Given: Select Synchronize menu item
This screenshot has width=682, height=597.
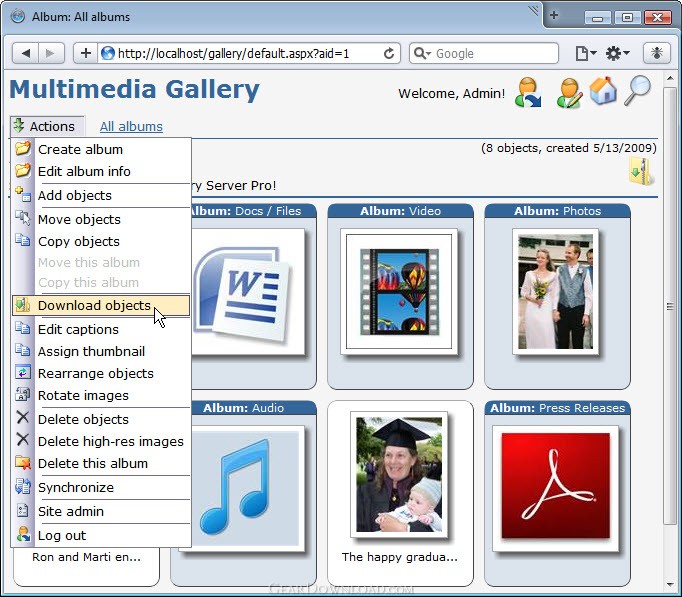Looking at the screenshot, I should pos(101,487).
